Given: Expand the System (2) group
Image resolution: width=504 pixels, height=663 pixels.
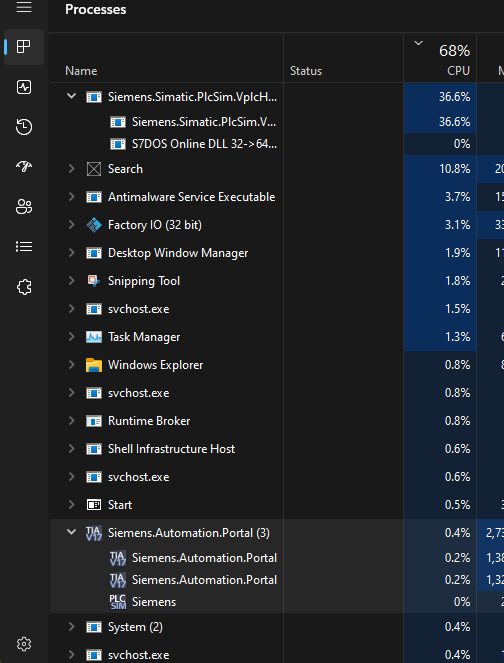Looking at the screenshot, I should [x=71, y=627].
